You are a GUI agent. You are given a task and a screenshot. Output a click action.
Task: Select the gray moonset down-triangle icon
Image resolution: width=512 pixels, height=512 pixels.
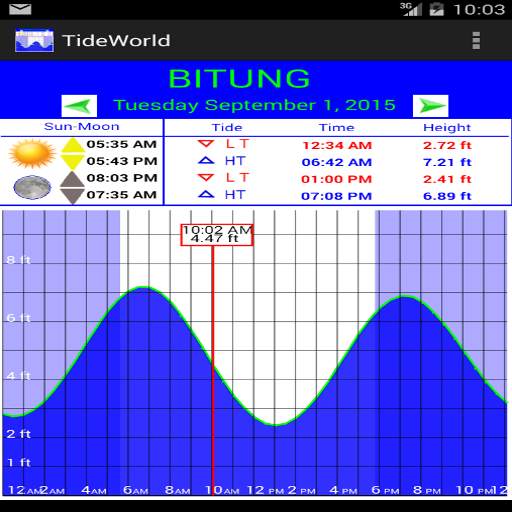point(72,196)
